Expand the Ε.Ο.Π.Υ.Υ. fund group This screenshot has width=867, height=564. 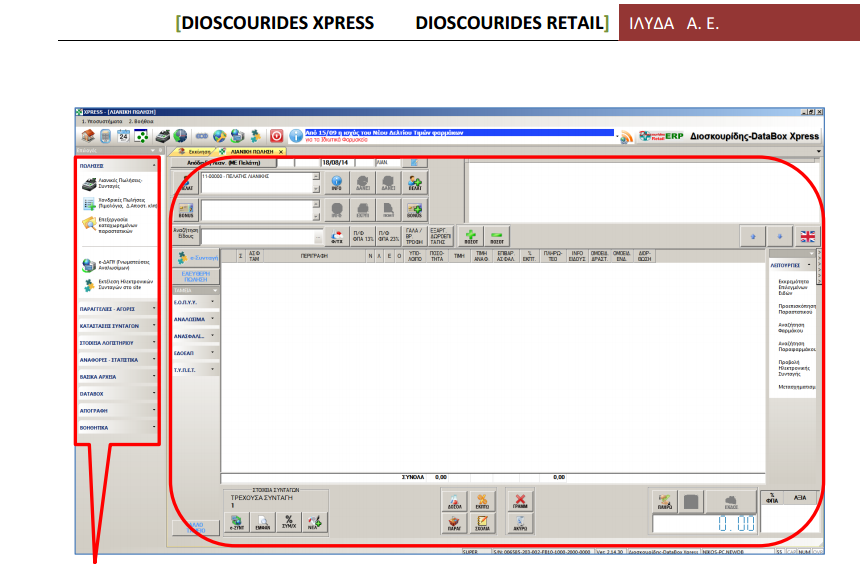195,302
